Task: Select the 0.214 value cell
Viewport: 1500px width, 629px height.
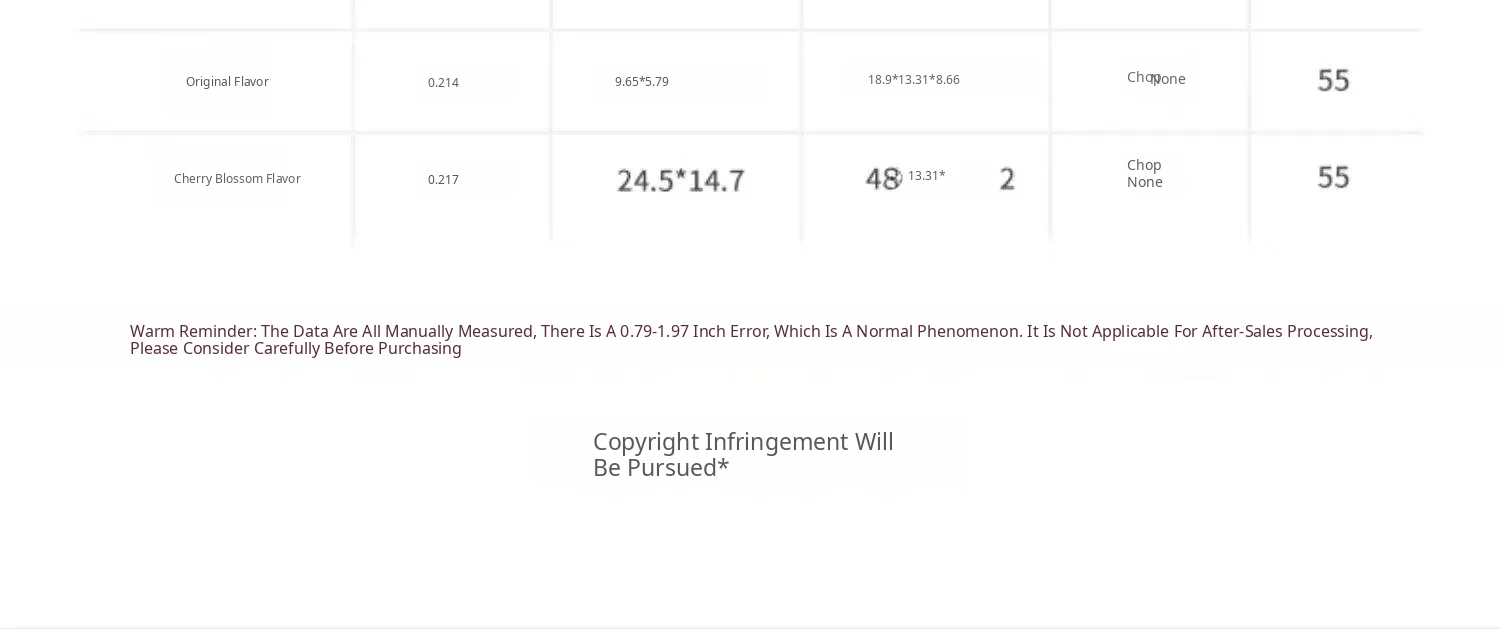Action: (x=443, y=83)
